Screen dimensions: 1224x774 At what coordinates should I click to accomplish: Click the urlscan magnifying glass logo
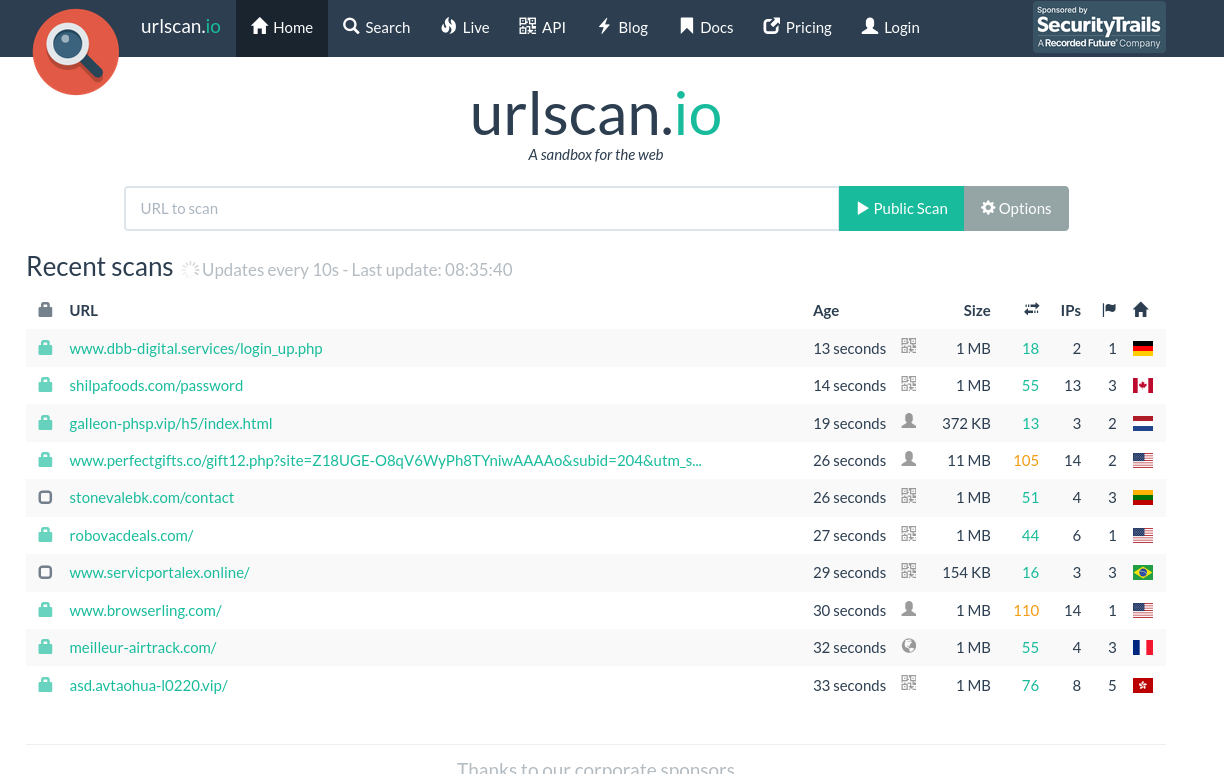(76, 52)
